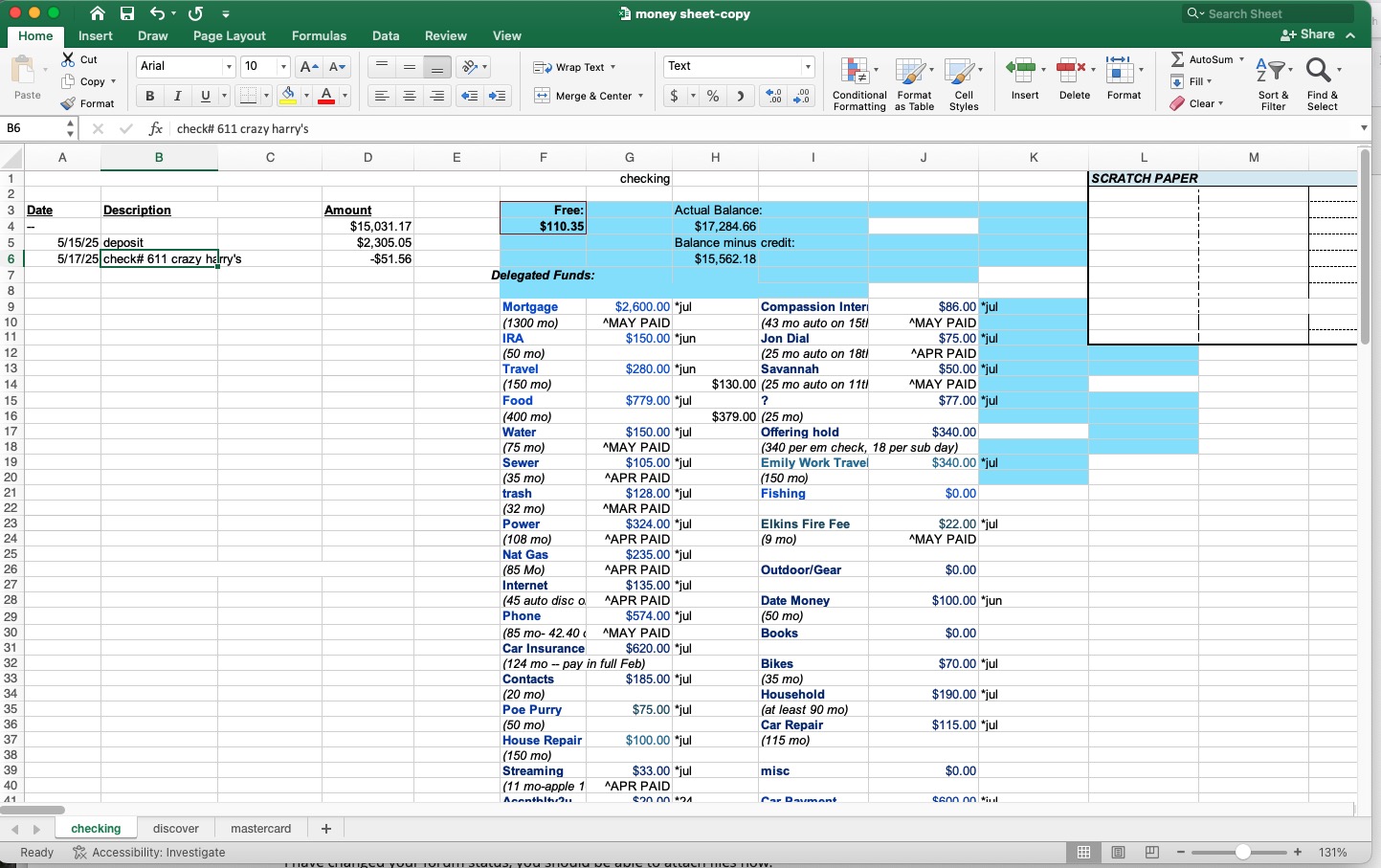Open Format as Table
This screenshot has width=1381, height=868.
914,84
